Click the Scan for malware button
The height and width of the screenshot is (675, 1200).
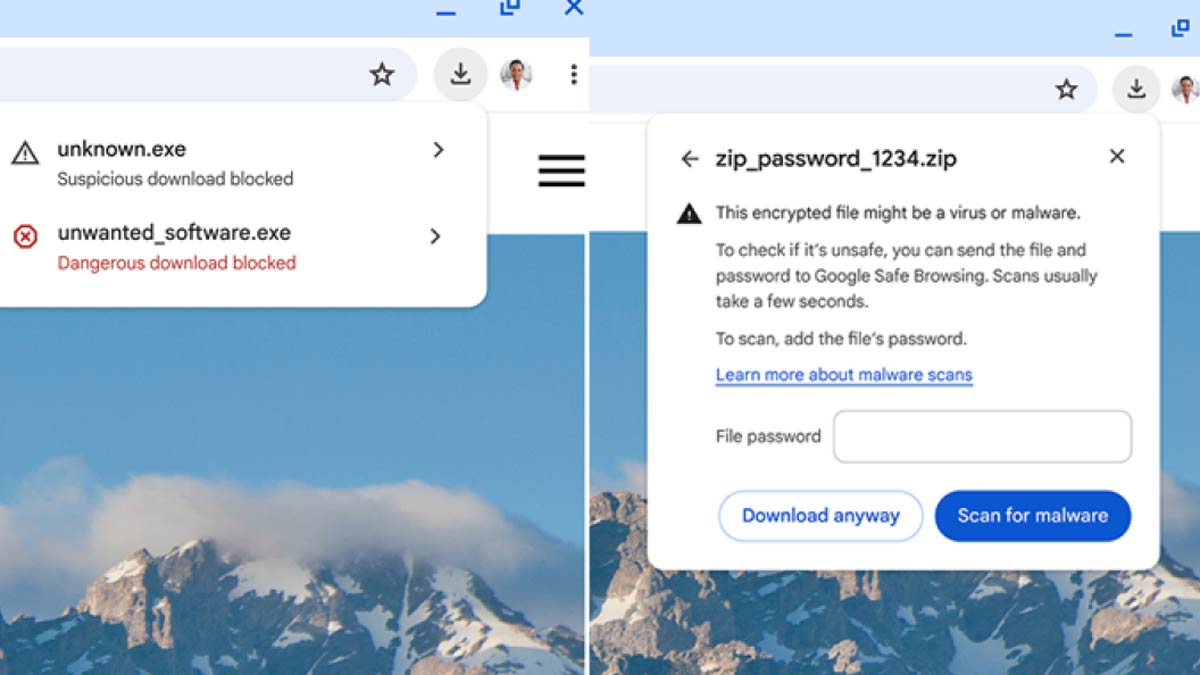point(1033,516)
